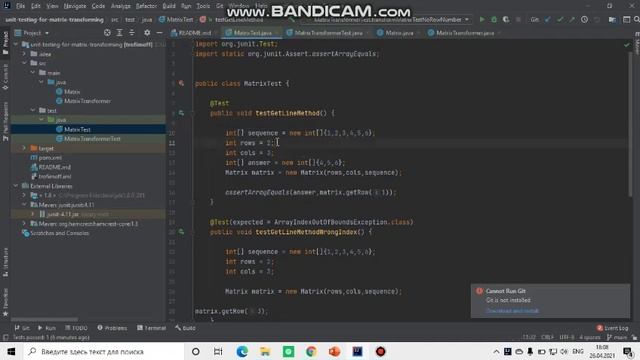Viewport: 640px width, 360px height.
Task: Click run gutter icon beside MatrixTest class
Action: pos(181,83)
